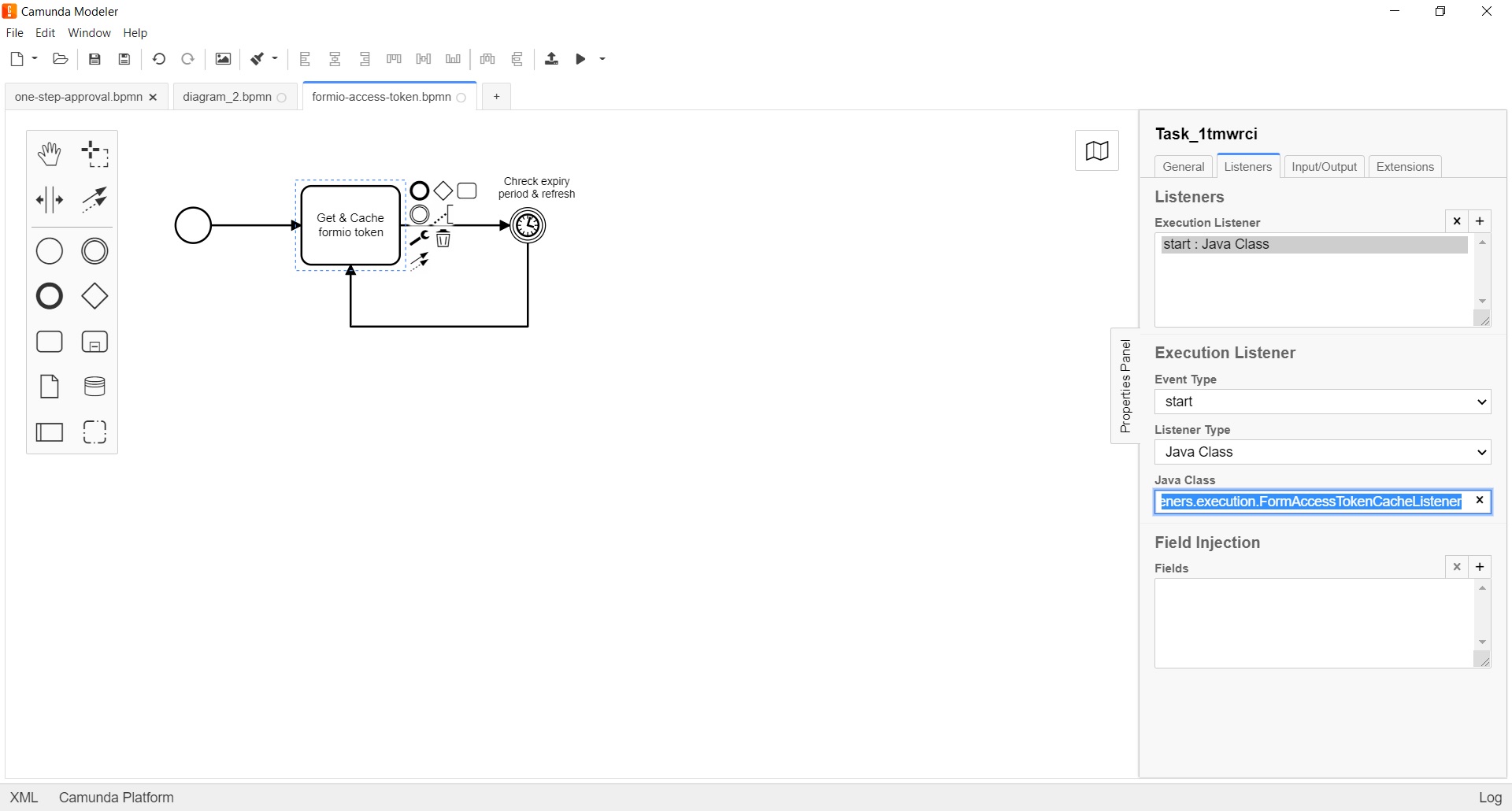Select the 'Get & Cache formio token' task

350,225
